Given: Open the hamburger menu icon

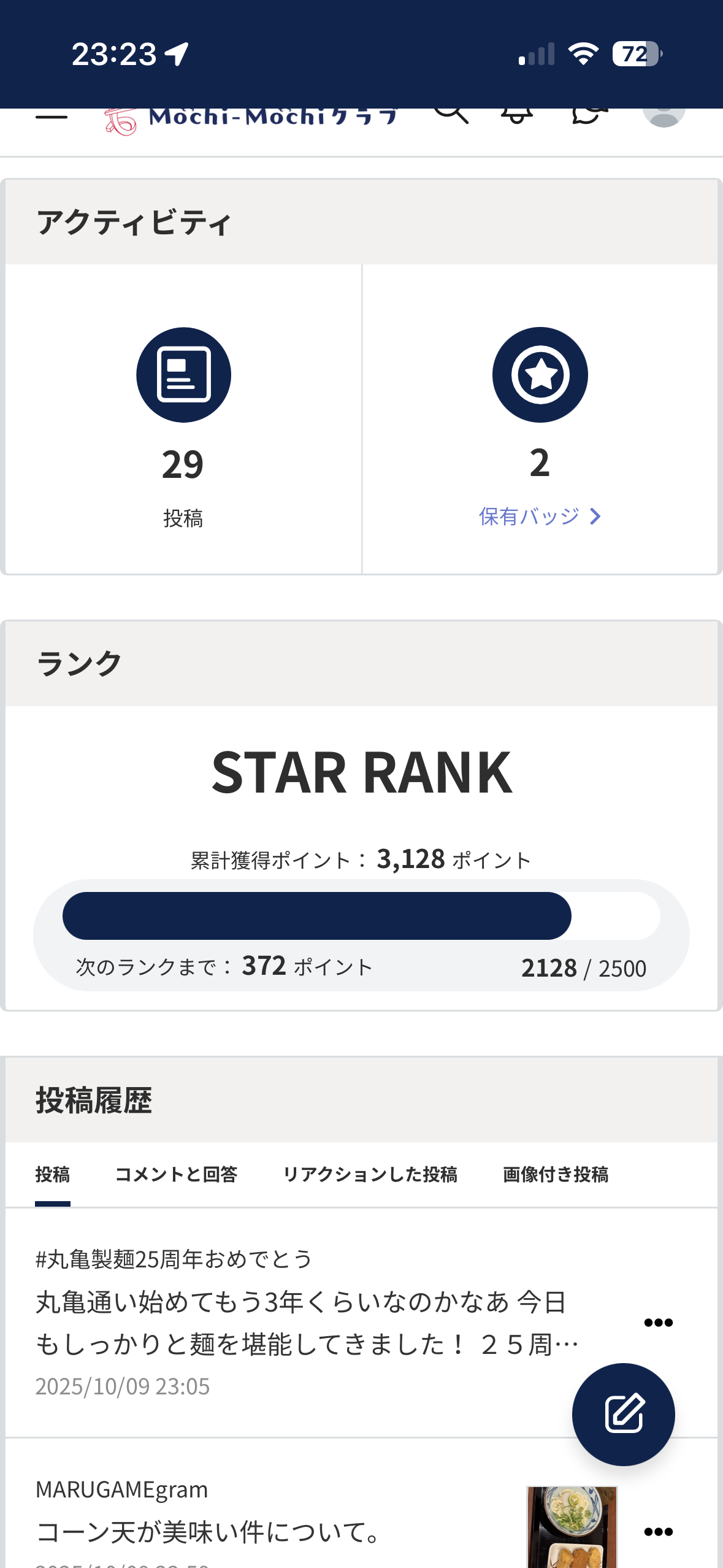Looking at the screenshot, I should 52,116.
